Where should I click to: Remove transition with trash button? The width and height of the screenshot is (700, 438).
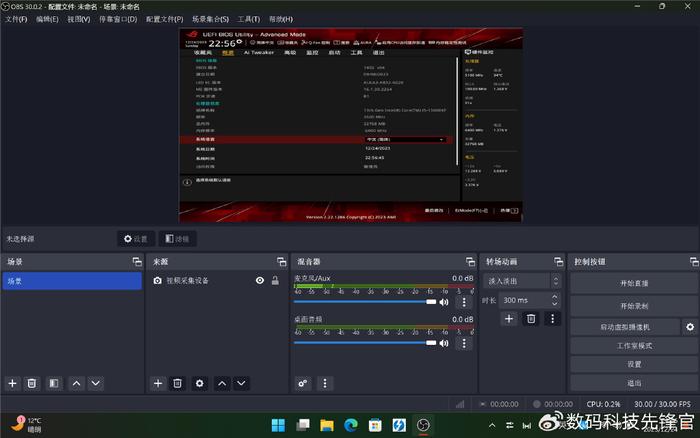531,319
